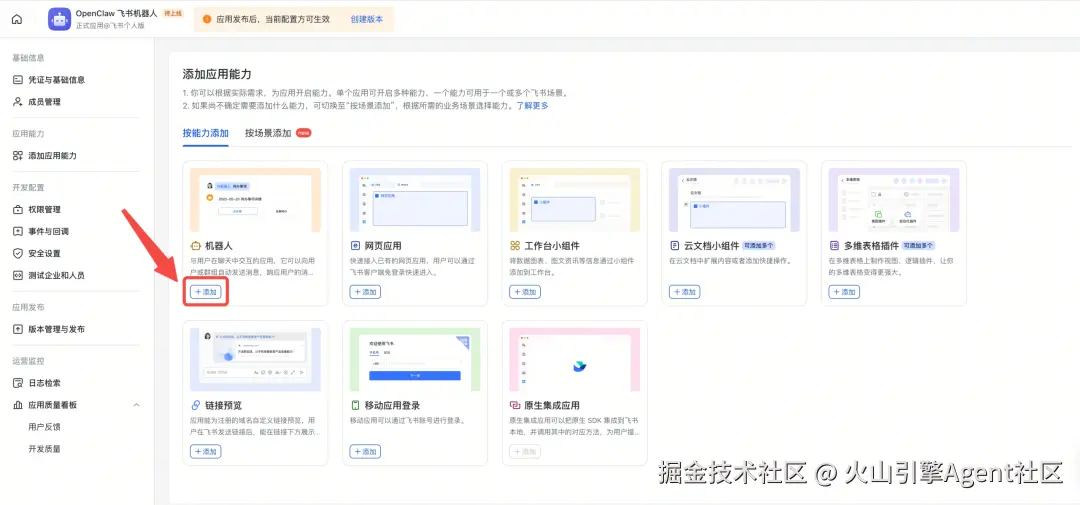The image size is (1080, 505).
Task: Click the 移动应用登录 phone icon
Action: 355,406
